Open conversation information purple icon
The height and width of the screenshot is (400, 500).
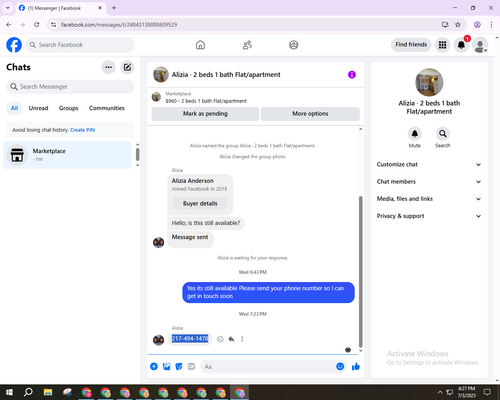pyautogui.click(x=352, y=75)
